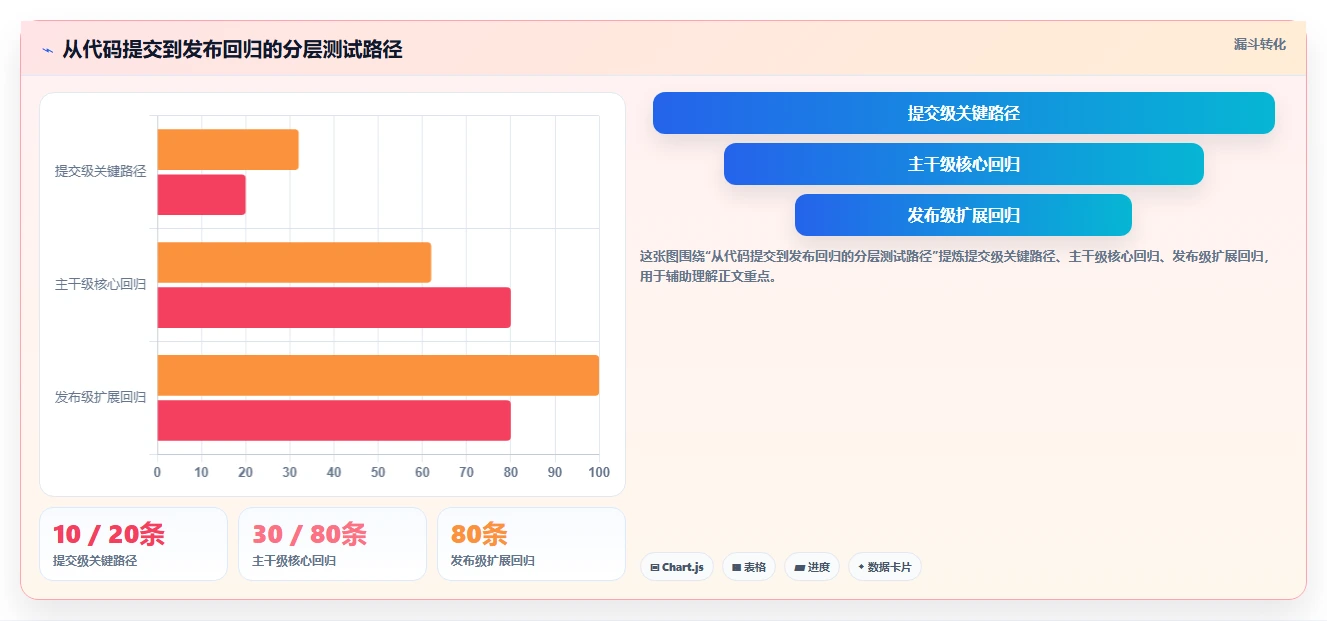
Task: Click the lightning icon beside the title
Action: [x=47, y=50]
